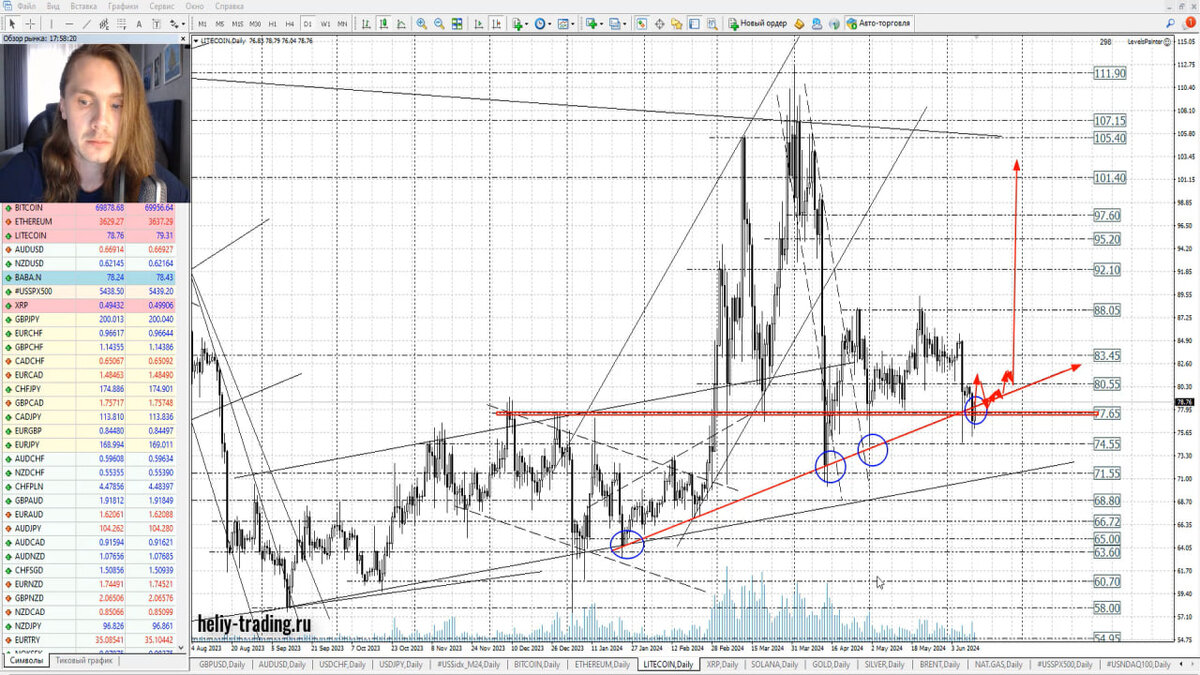The image size is (1200, 675).
Task: Zoom out of the chart
Action: 439,22
